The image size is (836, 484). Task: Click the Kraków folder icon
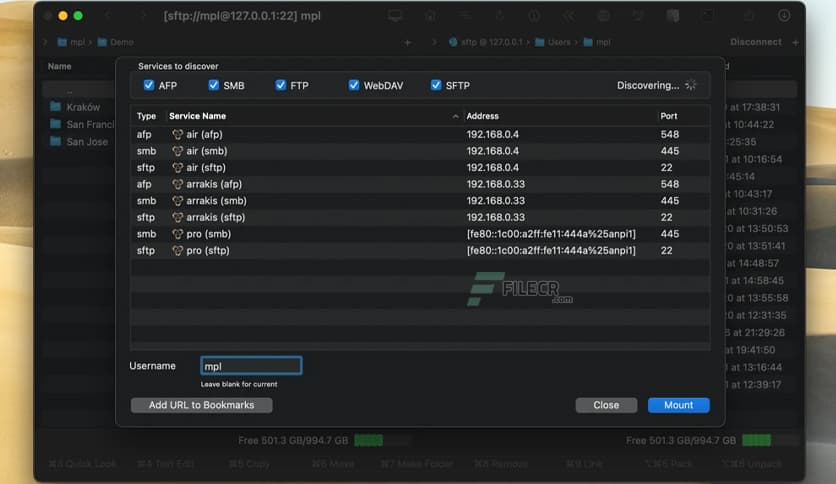[x=57, y=107]
